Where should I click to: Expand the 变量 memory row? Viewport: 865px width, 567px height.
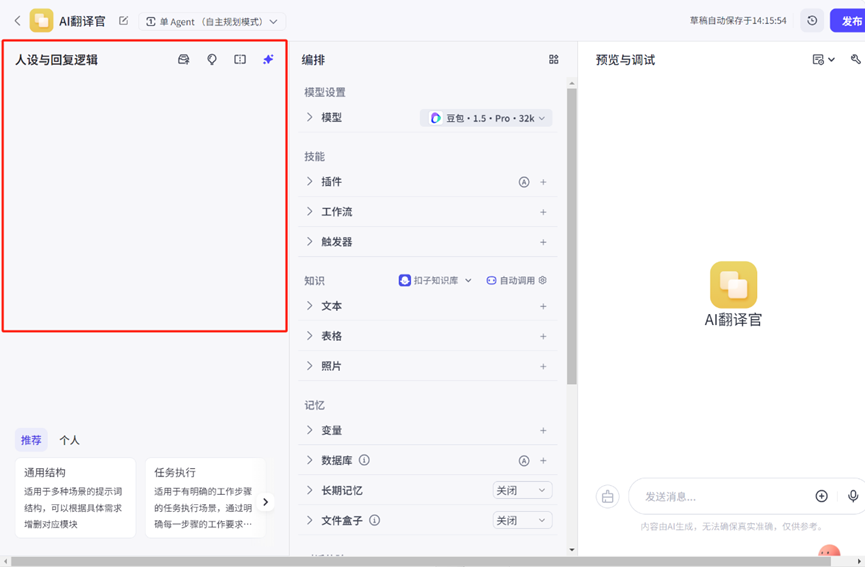309,430
